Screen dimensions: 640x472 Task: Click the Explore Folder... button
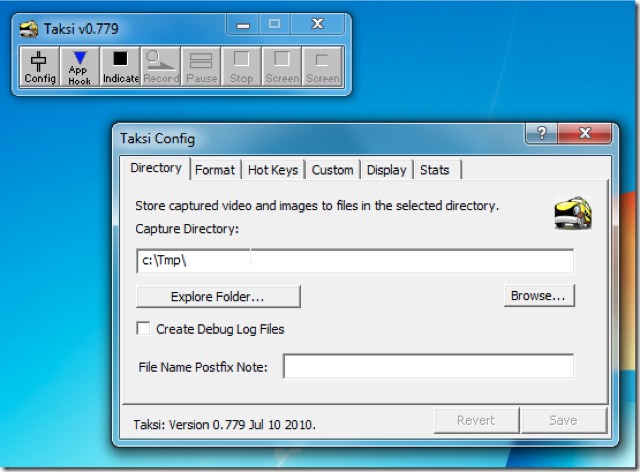(x=218, y=296)
